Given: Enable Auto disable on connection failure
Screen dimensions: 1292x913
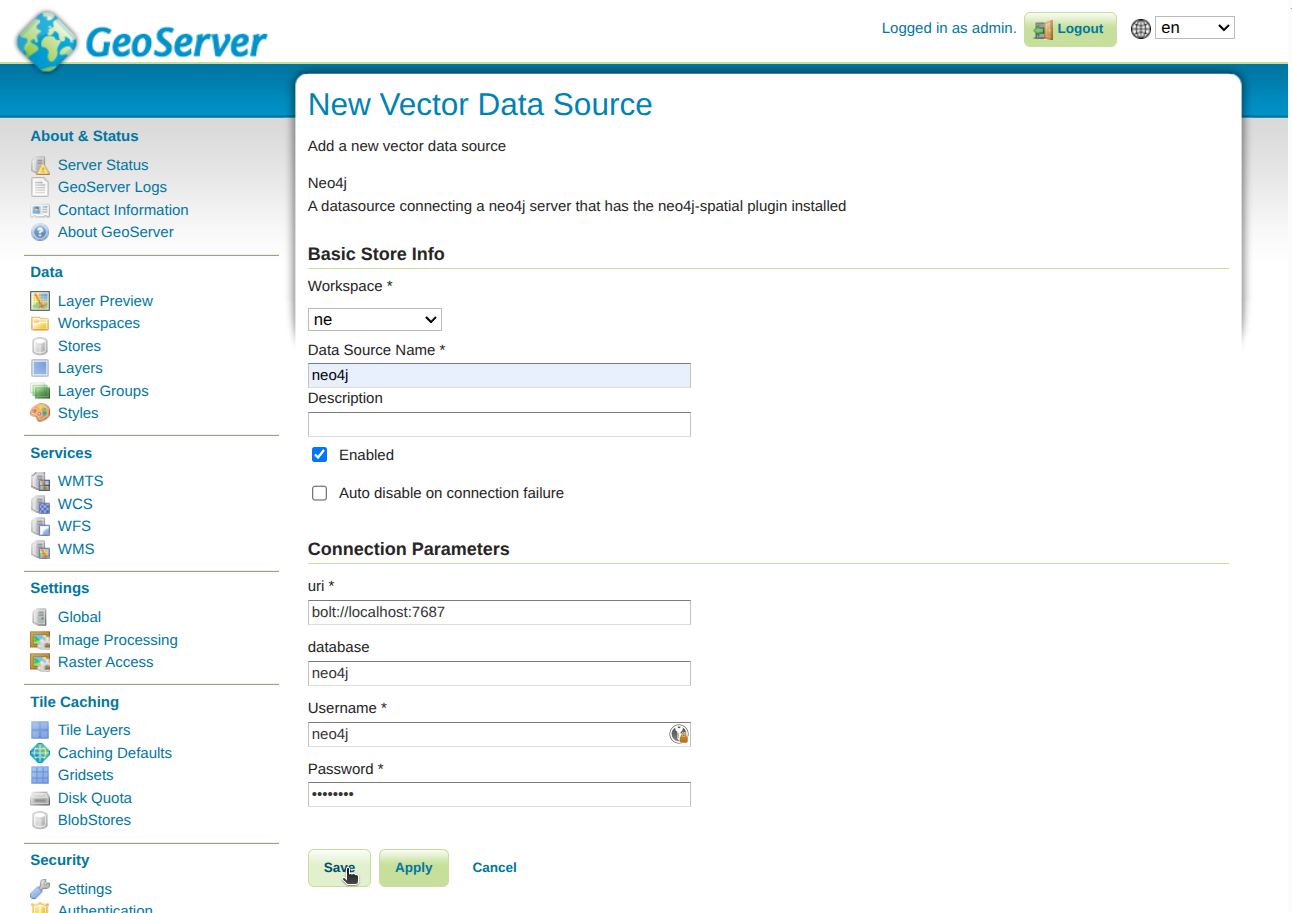Looking at the screenshot, I should 319,492.
